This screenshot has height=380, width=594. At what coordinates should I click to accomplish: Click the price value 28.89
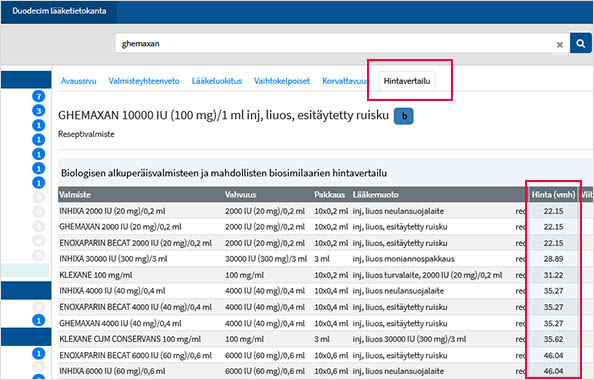click(x=553, y=259)
